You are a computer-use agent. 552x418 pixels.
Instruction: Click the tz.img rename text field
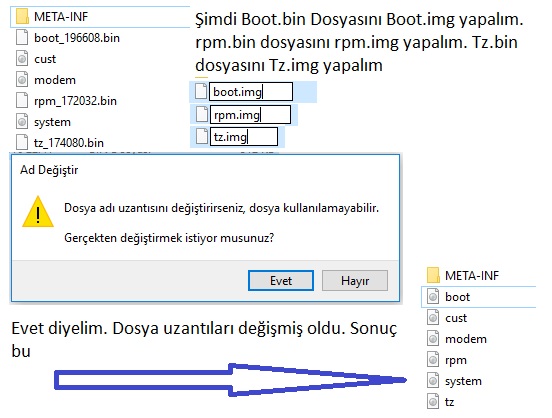(x=244, y=137)
